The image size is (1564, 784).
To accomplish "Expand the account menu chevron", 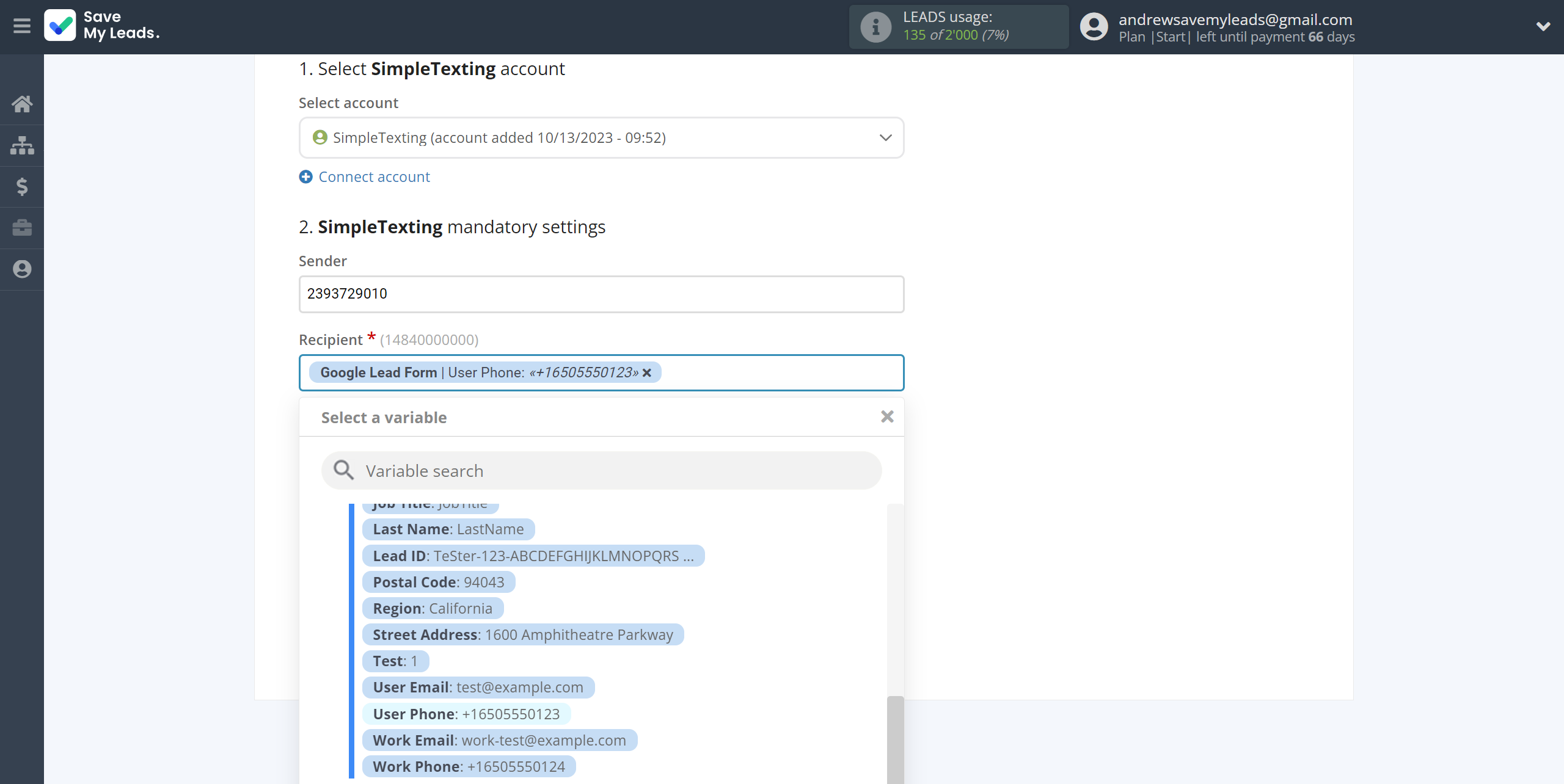I will (x=1543, y=26).
